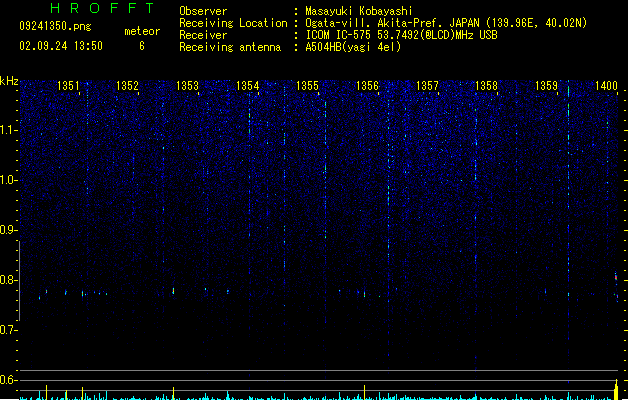Click the 1352 time marker
The width and height of the screenshot is (629, 400).
point(127,86)
